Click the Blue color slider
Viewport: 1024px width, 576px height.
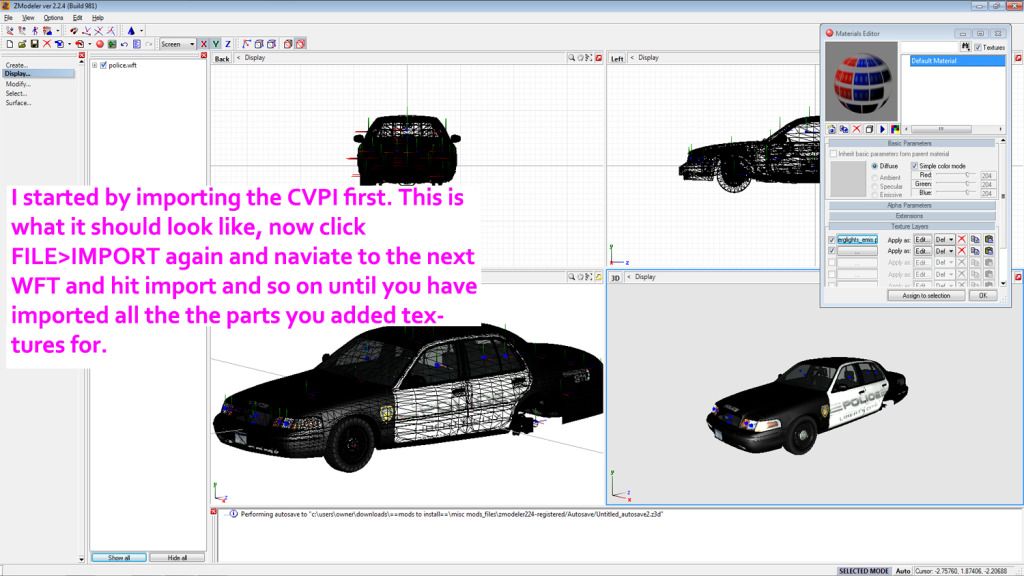[x=954, y=193]
